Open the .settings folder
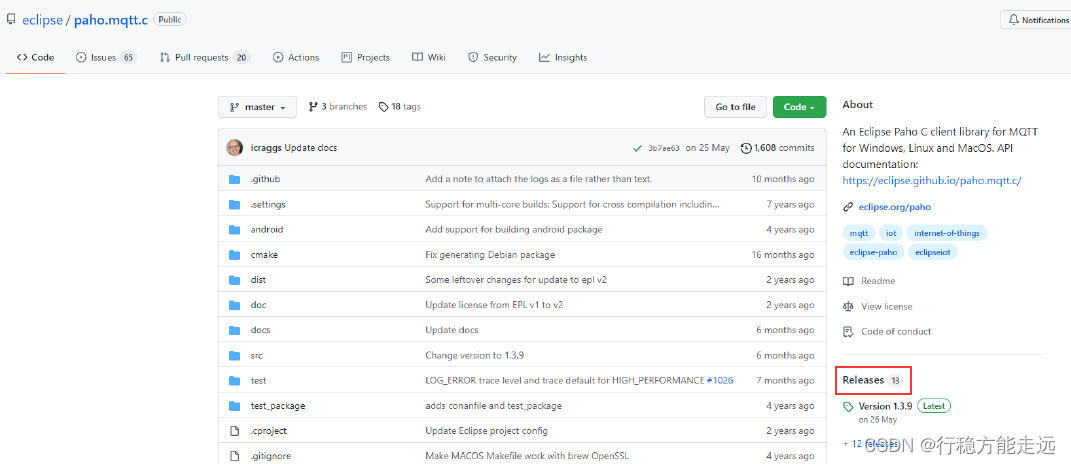Viewport: 1071px width, 464px height. click(268, 204)
